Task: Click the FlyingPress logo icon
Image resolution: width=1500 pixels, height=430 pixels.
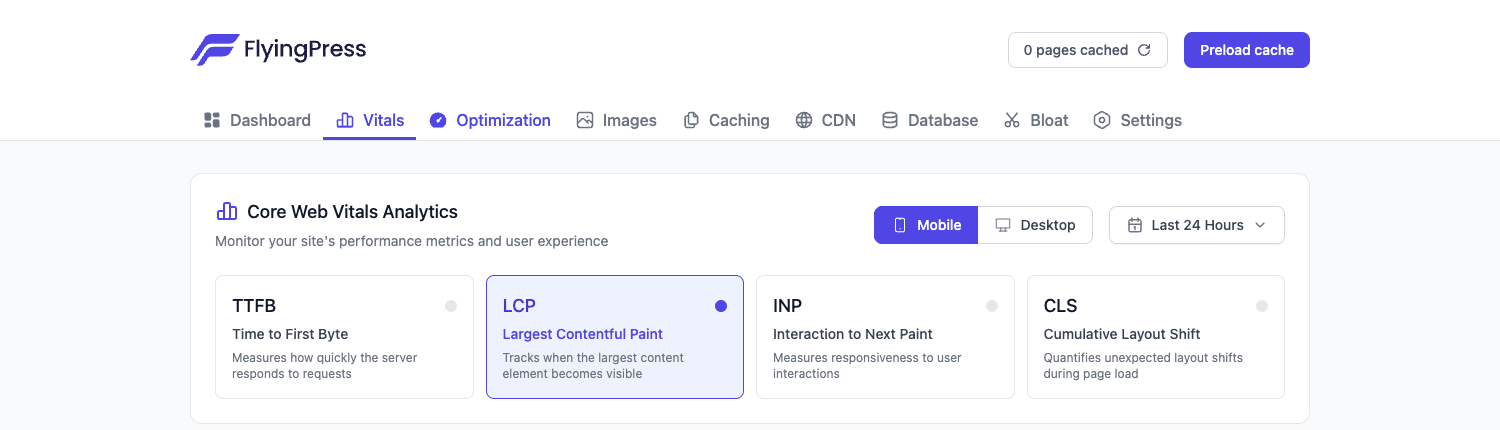Action: pos(214,50)
